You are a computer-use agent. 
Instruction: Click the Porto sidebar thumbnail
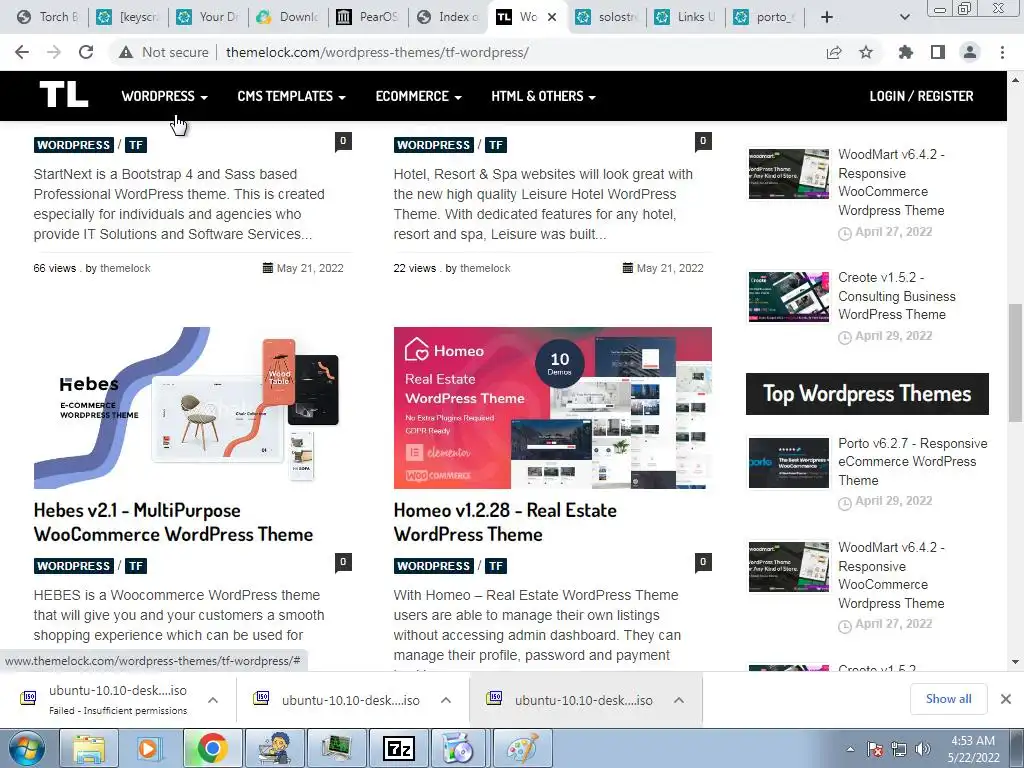pos(788,463)
